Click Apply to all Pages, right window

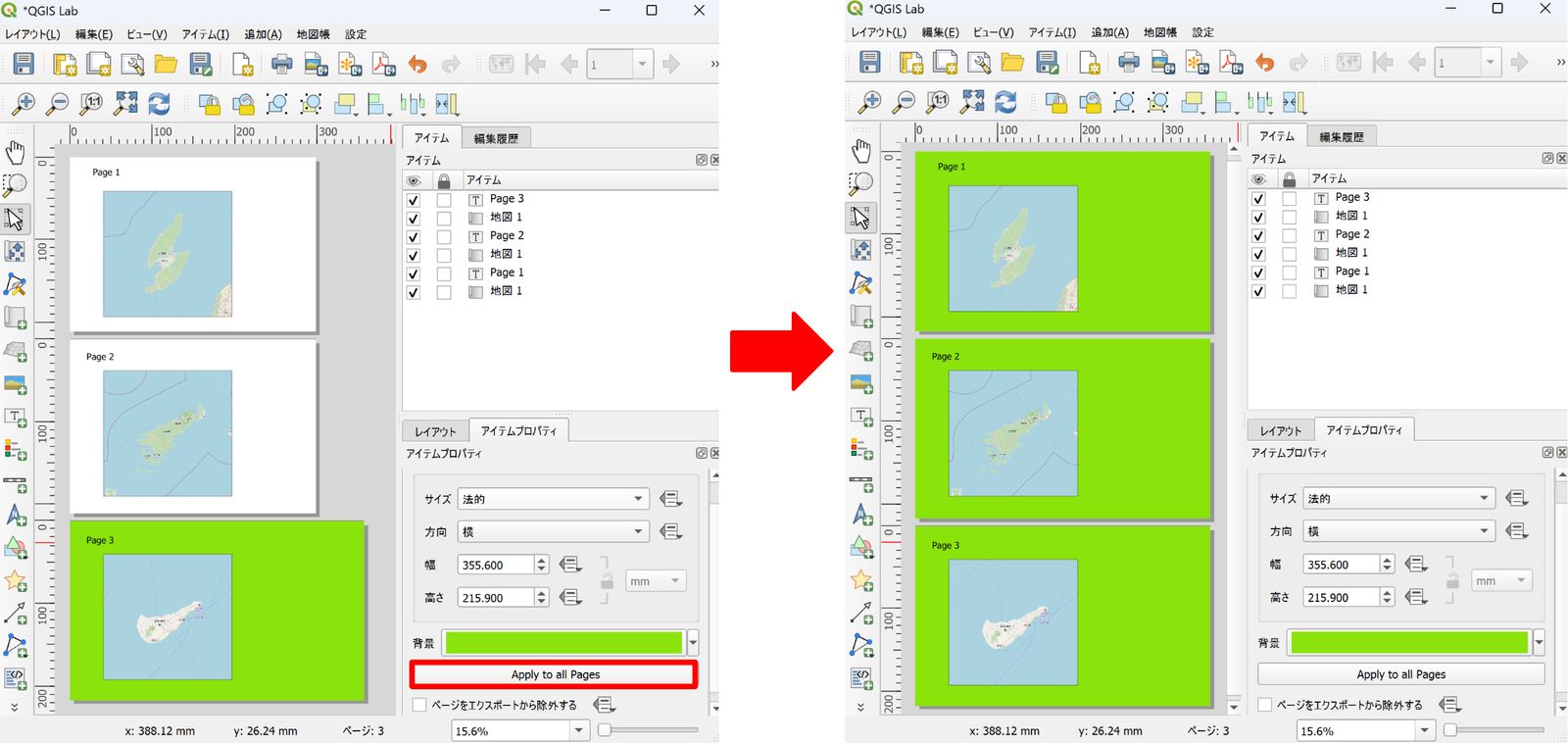pos(1400,674)
